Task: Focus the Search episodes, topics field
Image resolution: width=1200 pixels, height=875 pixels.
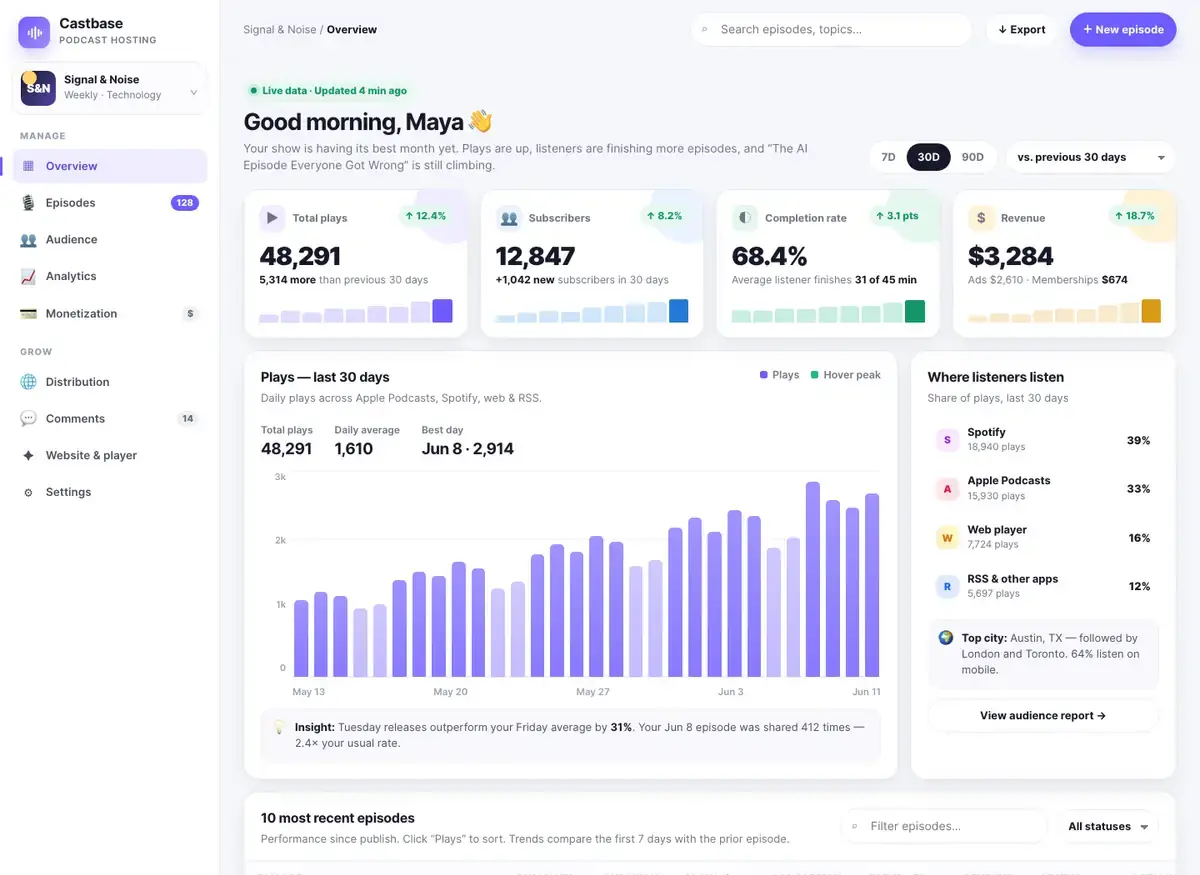Action: [x=831, y=30]
